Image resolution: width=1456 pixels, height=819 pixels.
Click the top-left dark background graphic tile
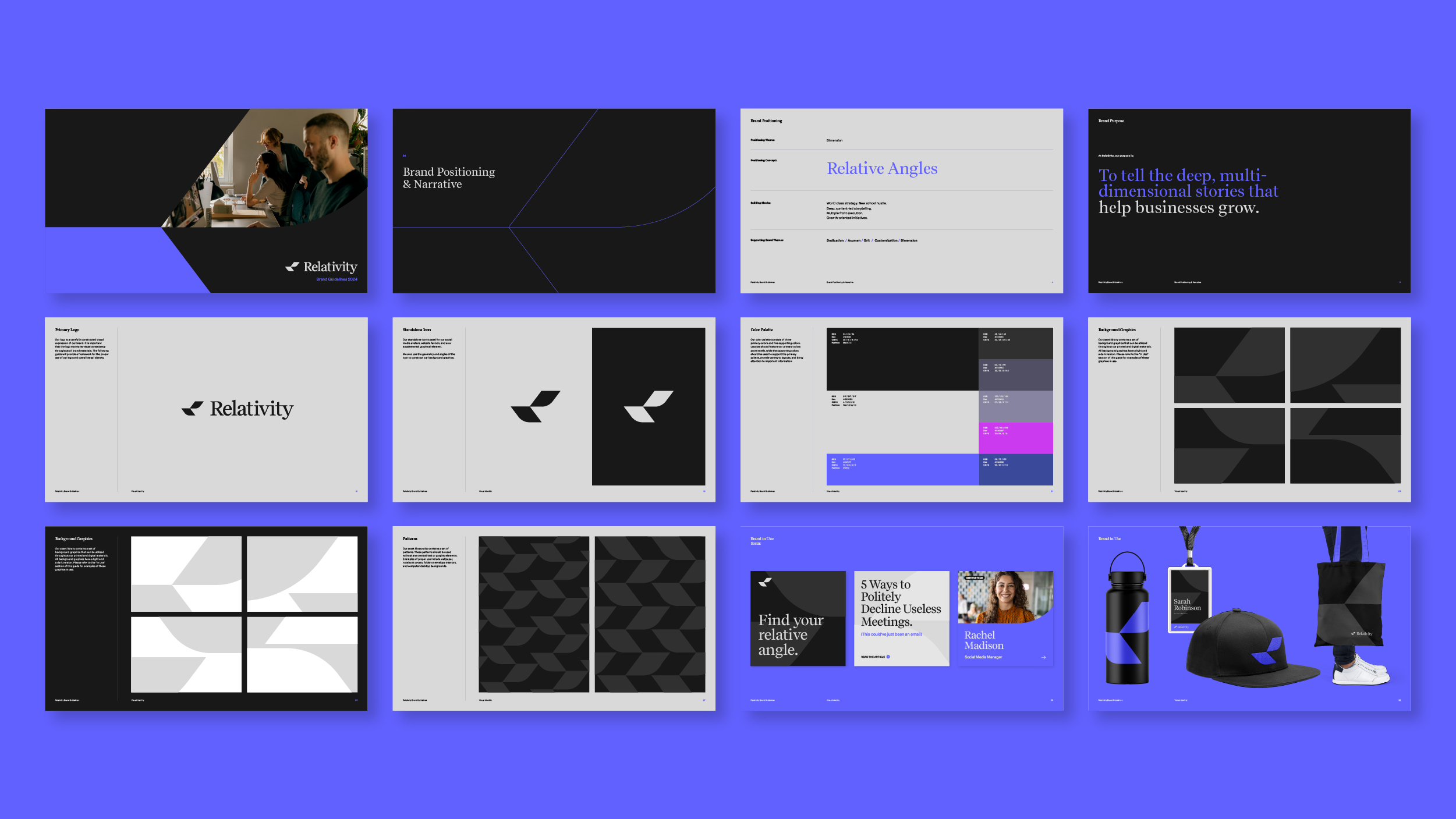pyautogui.click(x=1229, y=365)
